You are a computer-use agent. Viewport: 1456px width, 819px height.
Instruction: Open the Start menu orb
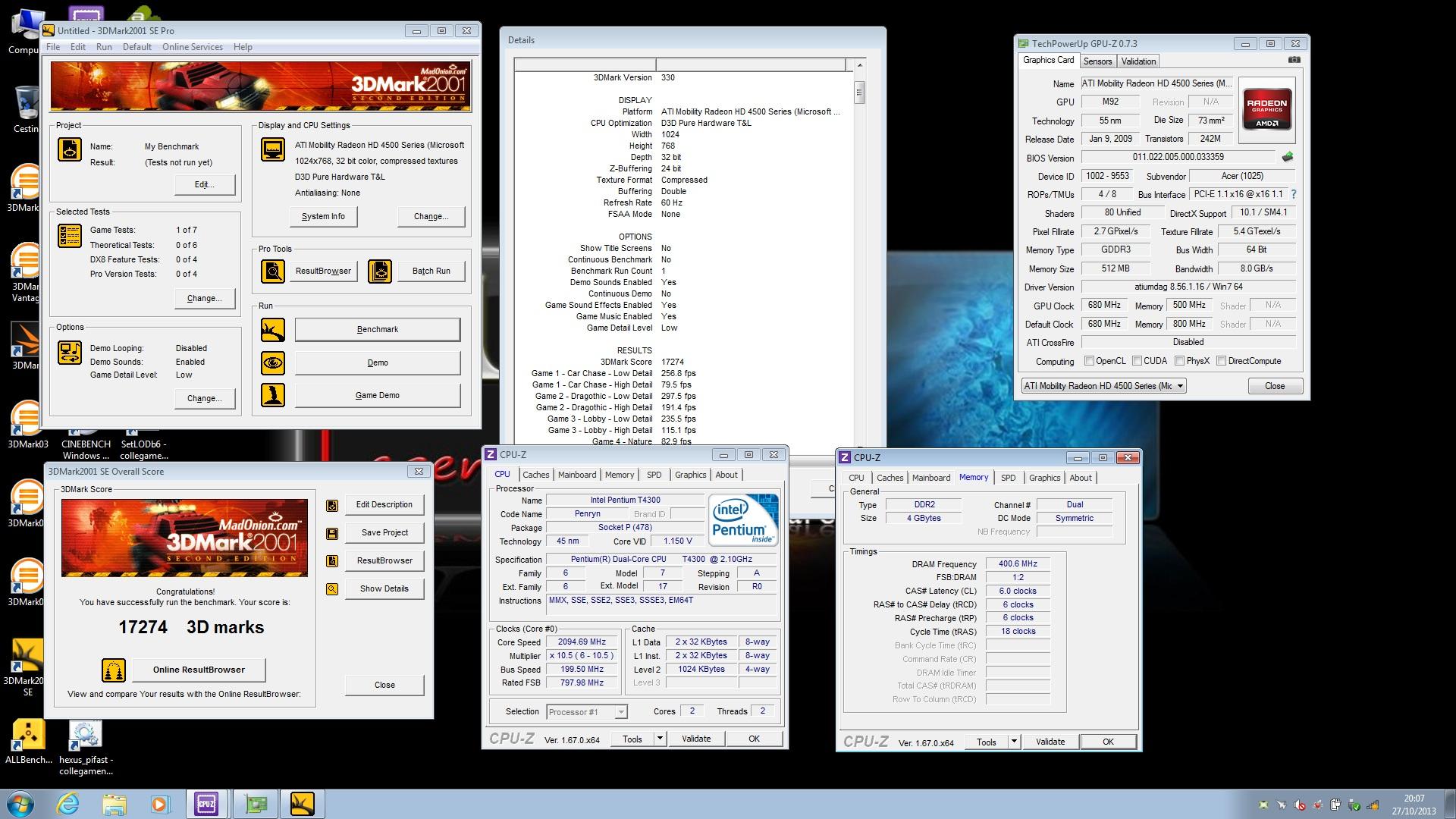coord(20,804)
